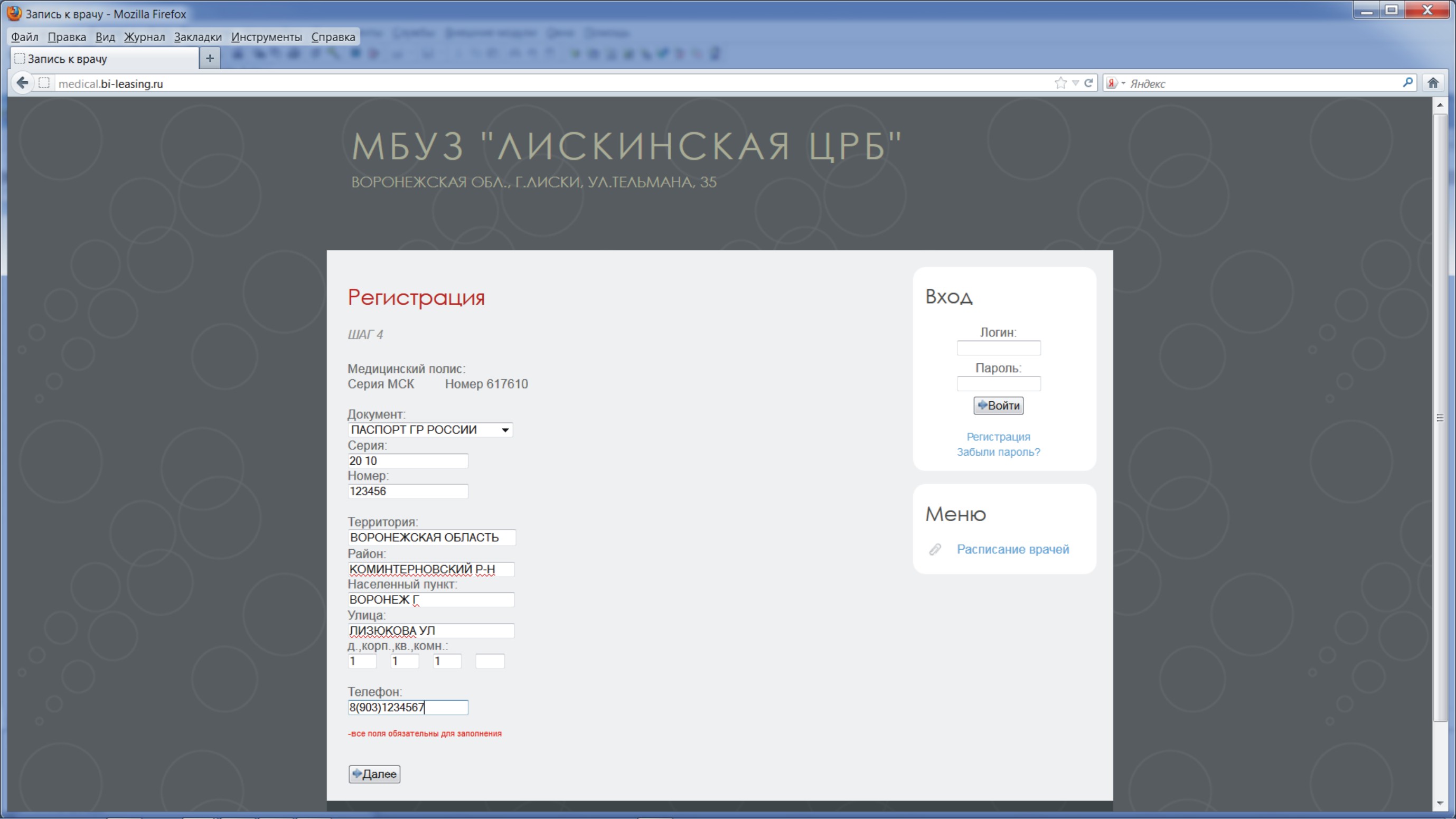
Task: Click the Войти login button
Action: pyautogui.click(x=998, y=405)
